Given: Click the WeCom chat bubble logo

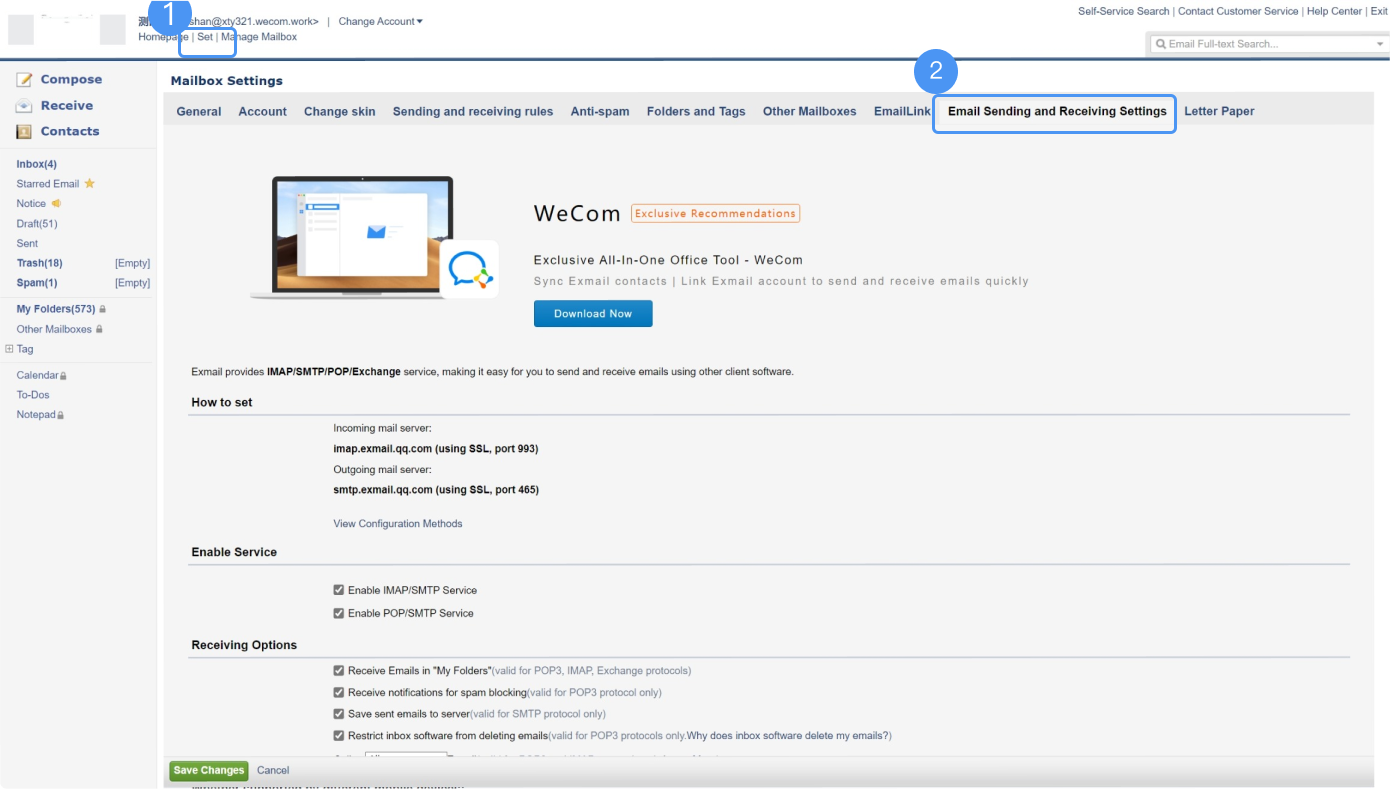Looking at the screenshot, I should 469,268.
